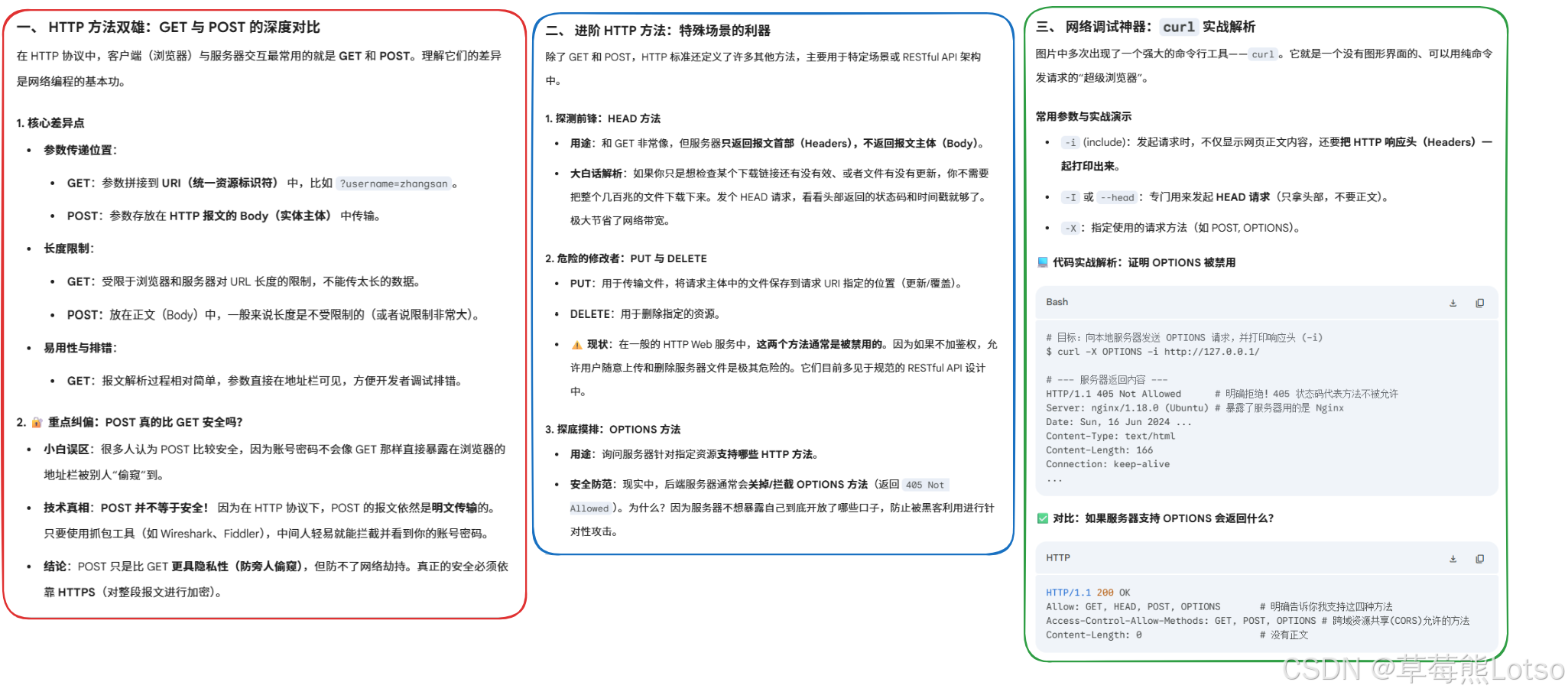
Task: Click the bold label "小白误区"
Action: [67, 450]
